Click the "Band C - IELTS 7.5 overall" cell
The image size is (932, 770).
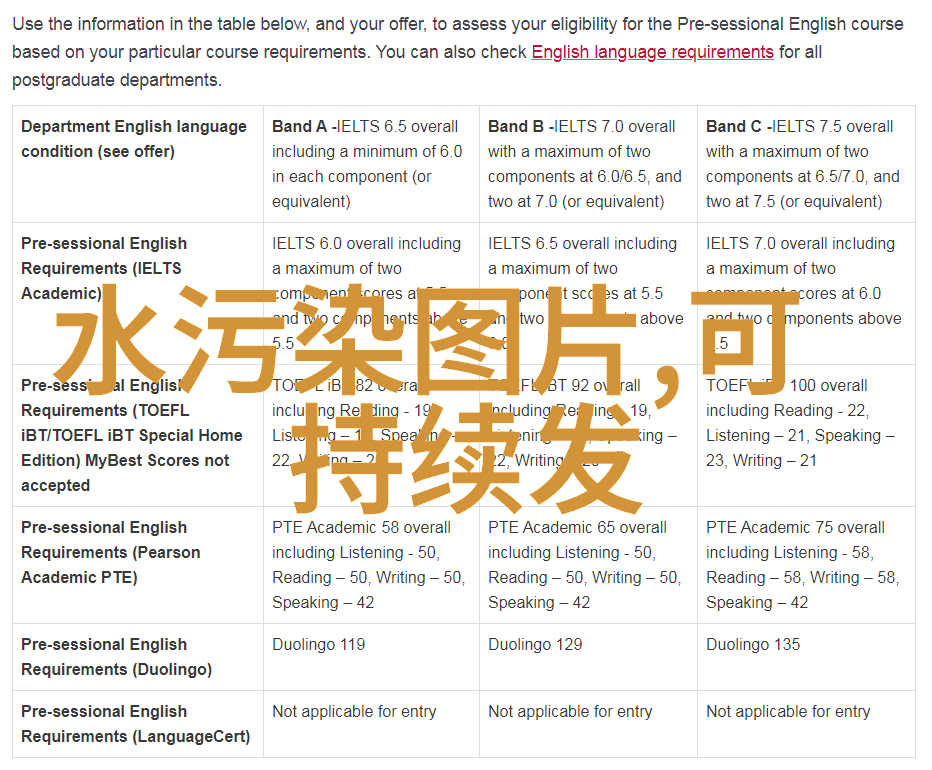pyautogui.click(x=806, y=164)
